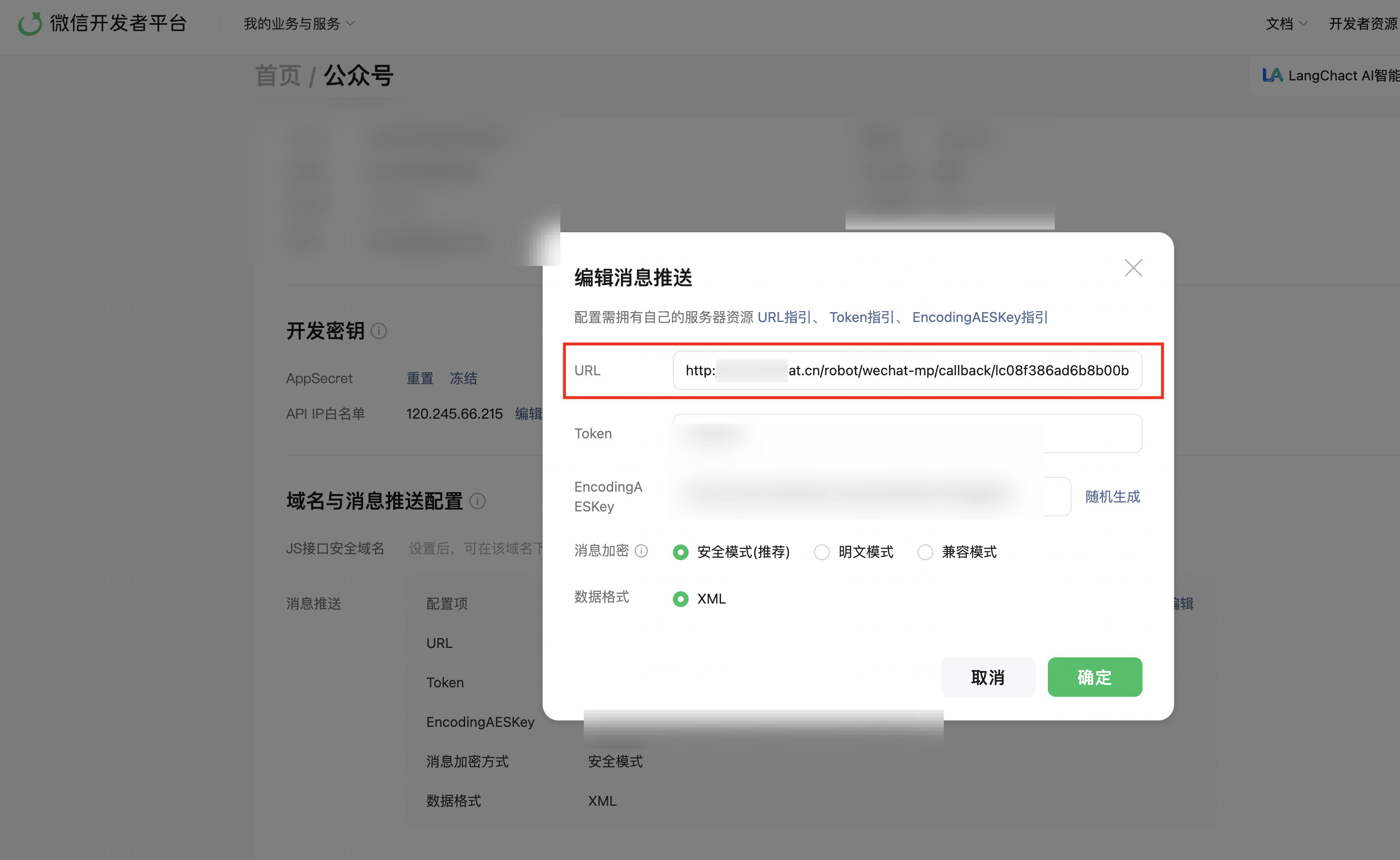Screen dimensions: 1400x860
Task: Click the LangChact AI logo icon
Action: point(1272,75)
